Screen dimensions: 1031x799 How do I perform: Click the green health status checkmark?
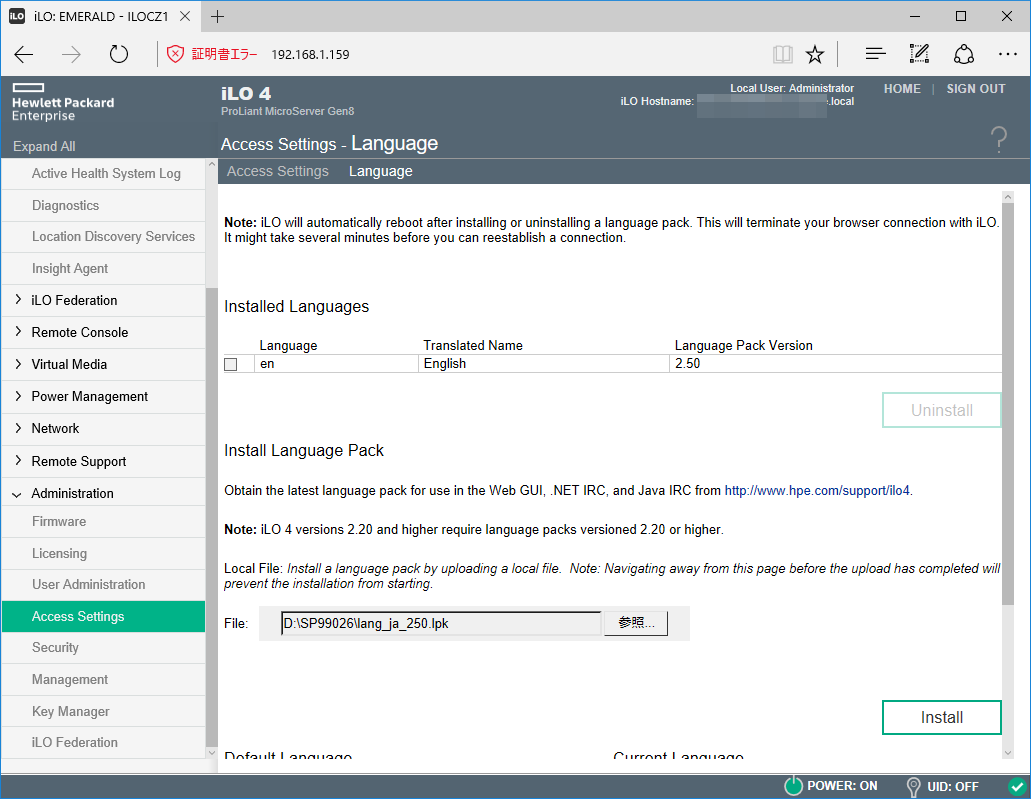point(1017,786)
